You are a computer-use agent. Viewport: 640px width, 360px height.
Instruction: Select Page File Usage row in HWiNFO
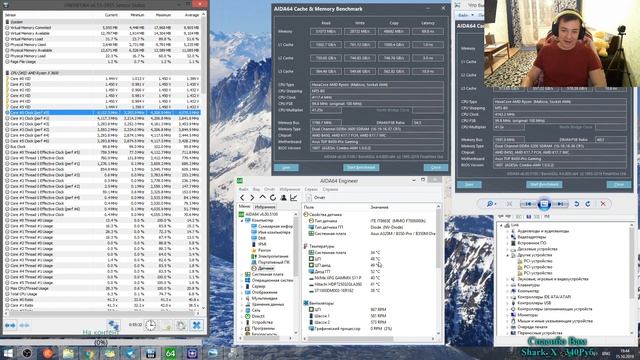click(102, 62)
